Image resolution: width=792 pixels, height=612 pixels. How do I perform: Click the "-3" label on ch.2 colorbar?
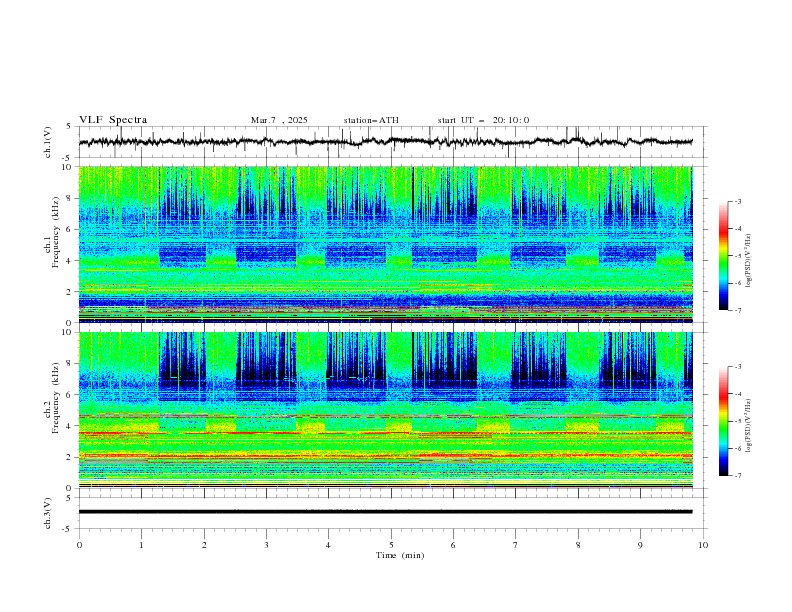(x=737, y=367)
